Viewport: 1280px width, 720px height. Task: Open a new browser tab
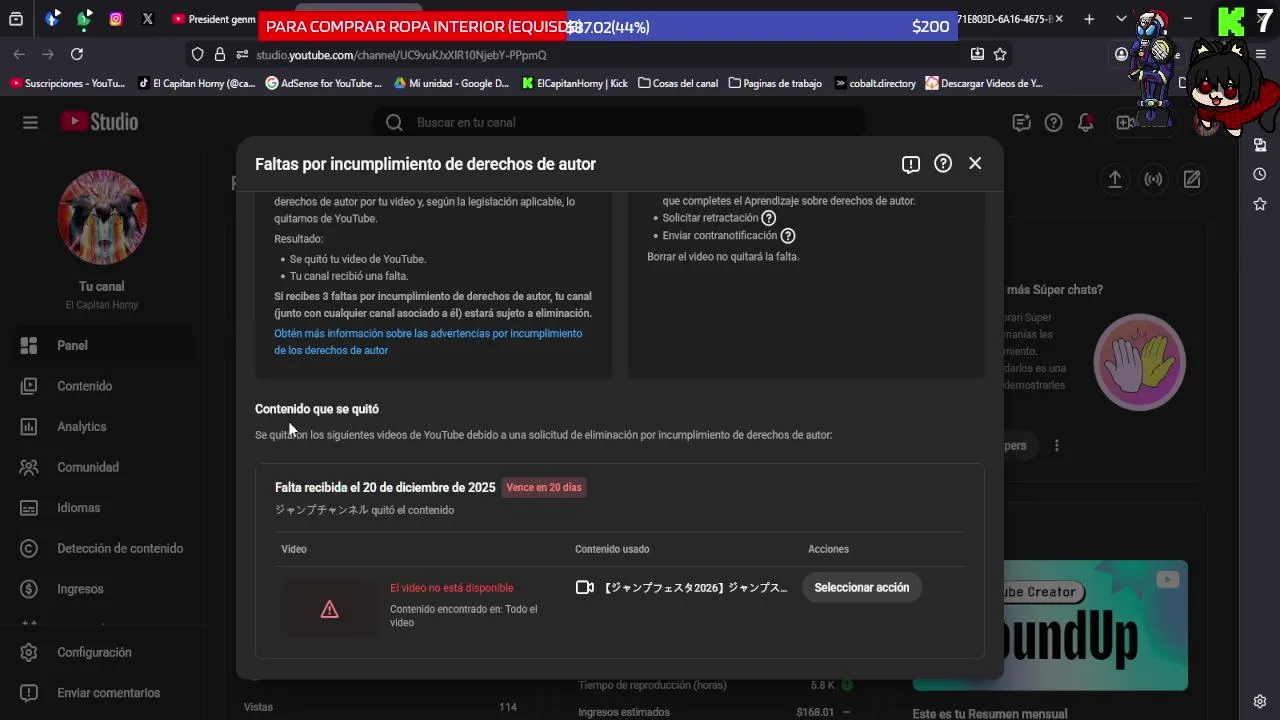tap(1089, 18)
